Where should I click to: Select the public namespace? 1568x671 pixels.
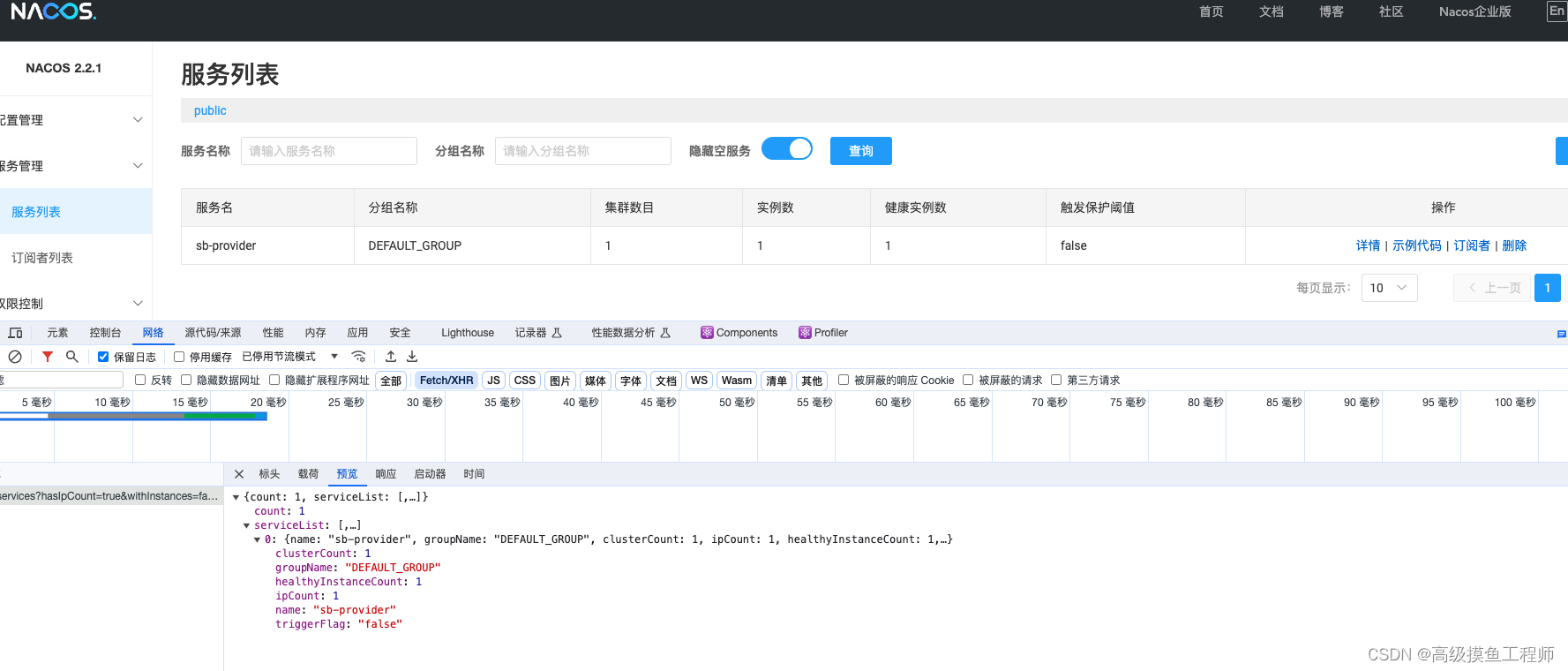click(210, 110)
